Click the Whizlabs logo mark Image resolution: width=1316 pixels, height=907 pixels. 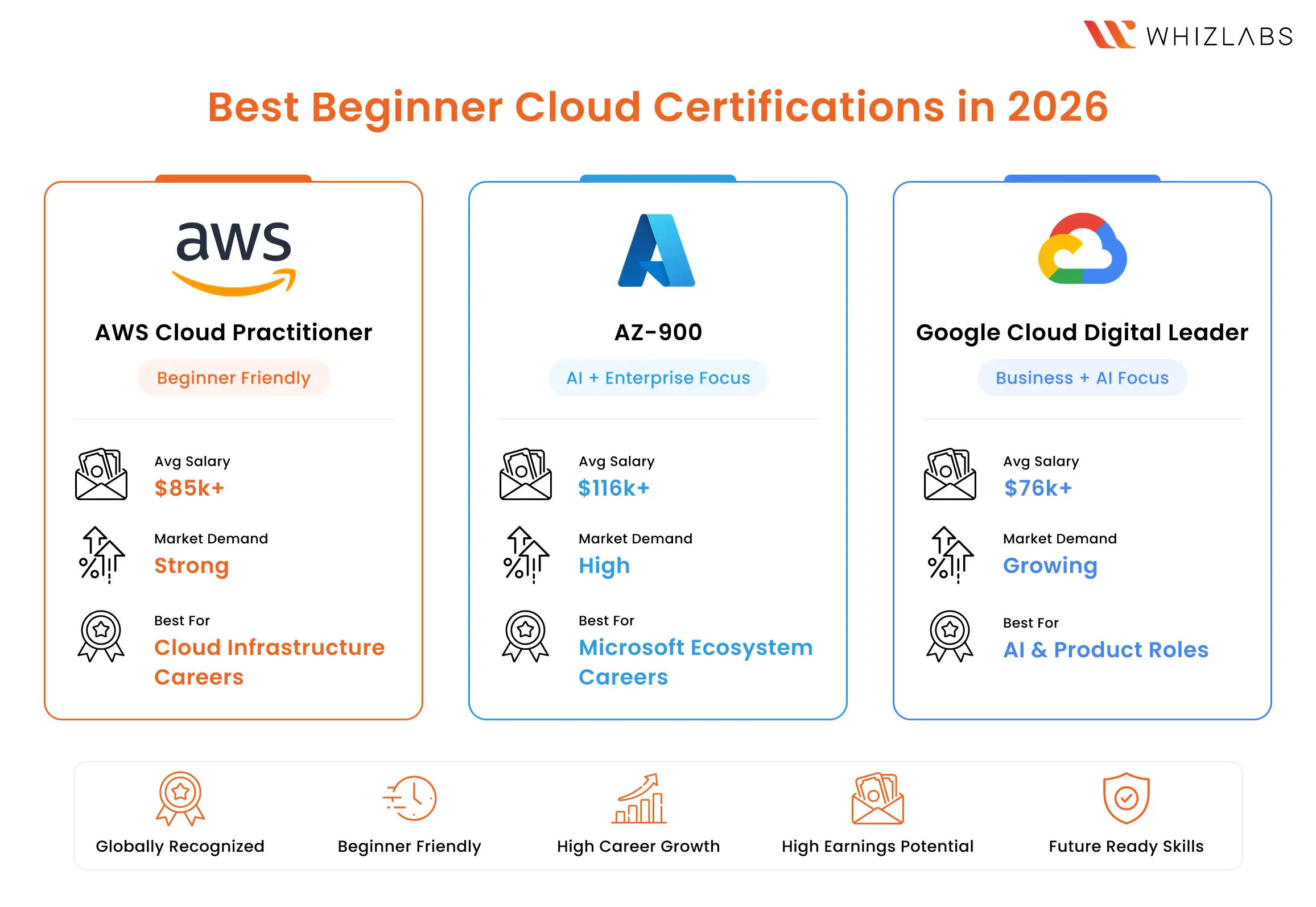point(1109,35)
